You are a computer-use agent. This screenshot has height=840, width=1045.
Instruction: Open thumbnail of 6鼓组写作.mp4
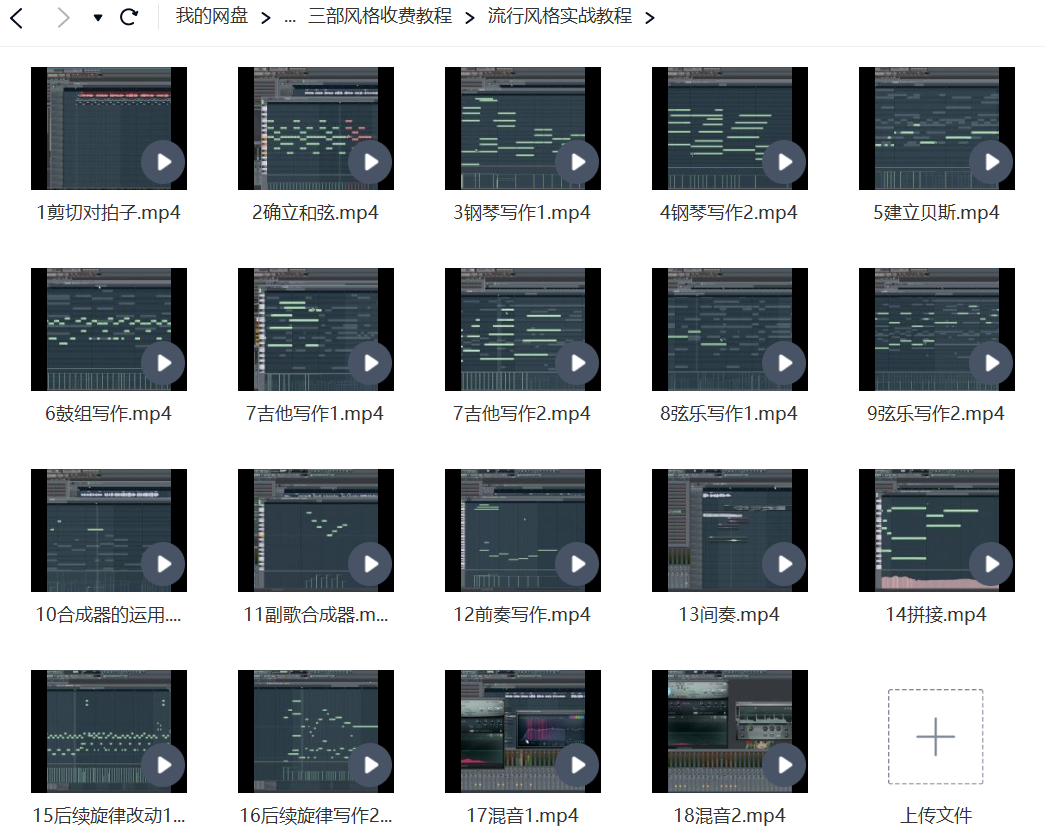109,329
